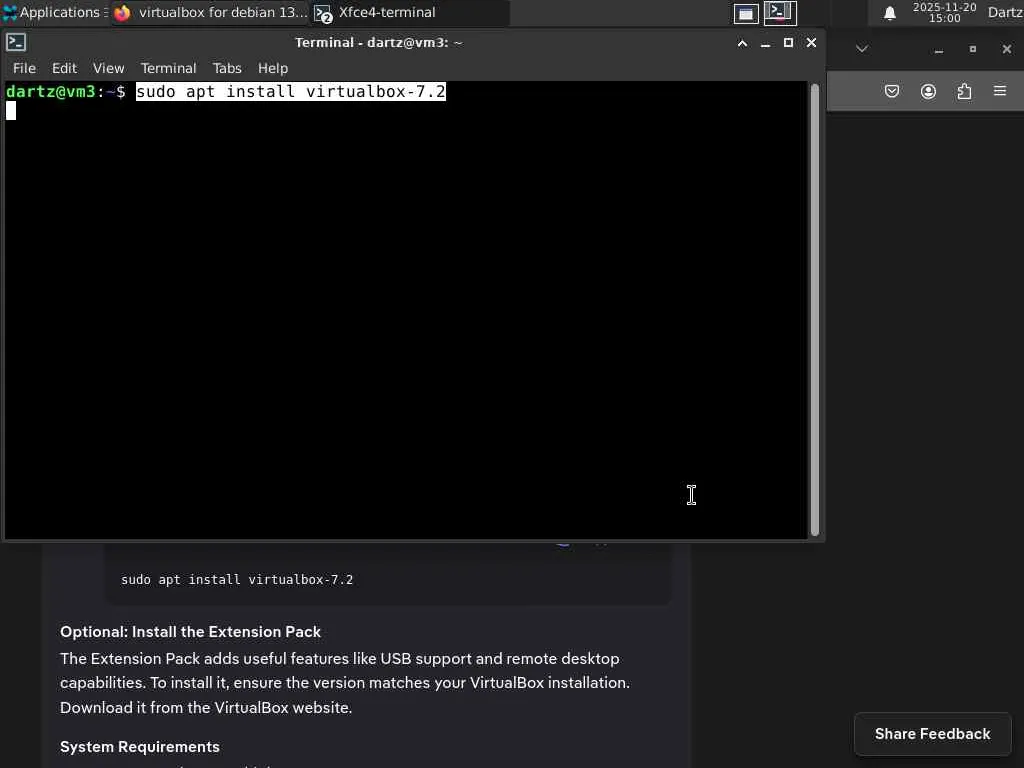This screenshot has width=1024, height=768.
Task: Click the Download it from the VirtualBox website text
Action: pyautogui.click(x=206, y=708)
